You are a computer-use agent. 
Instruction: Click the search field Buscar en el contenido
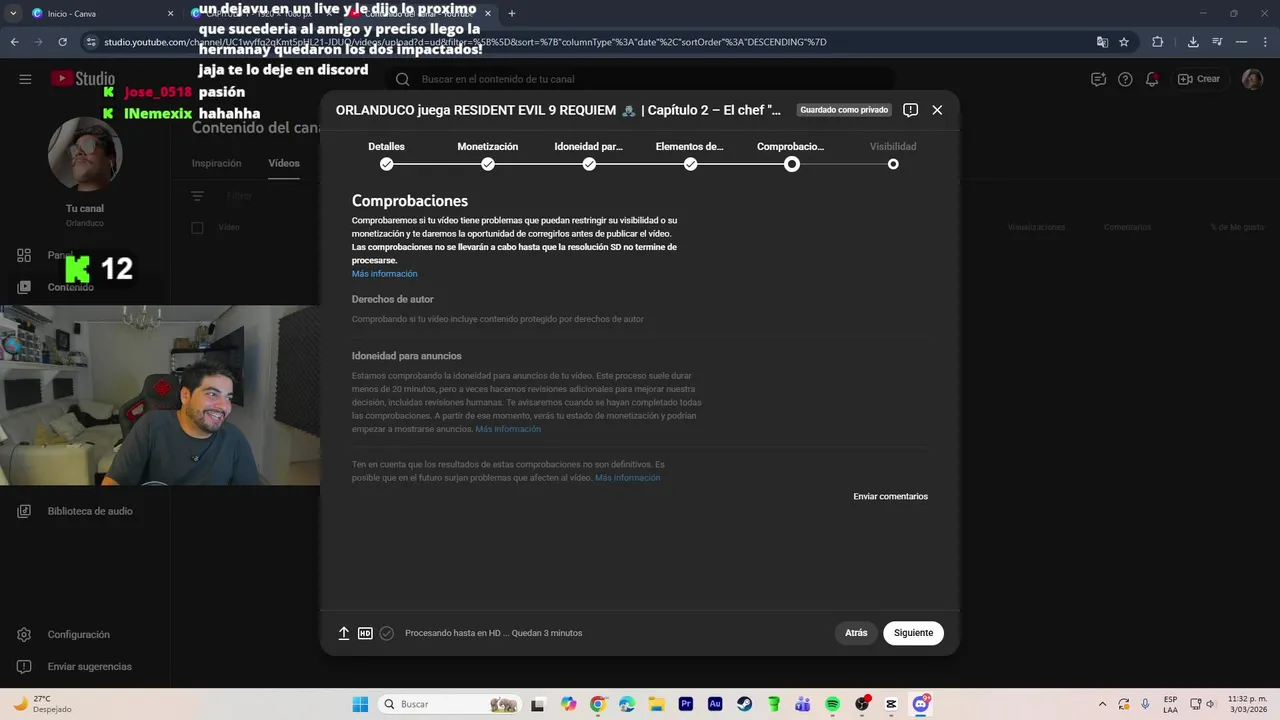pos(640,79)
